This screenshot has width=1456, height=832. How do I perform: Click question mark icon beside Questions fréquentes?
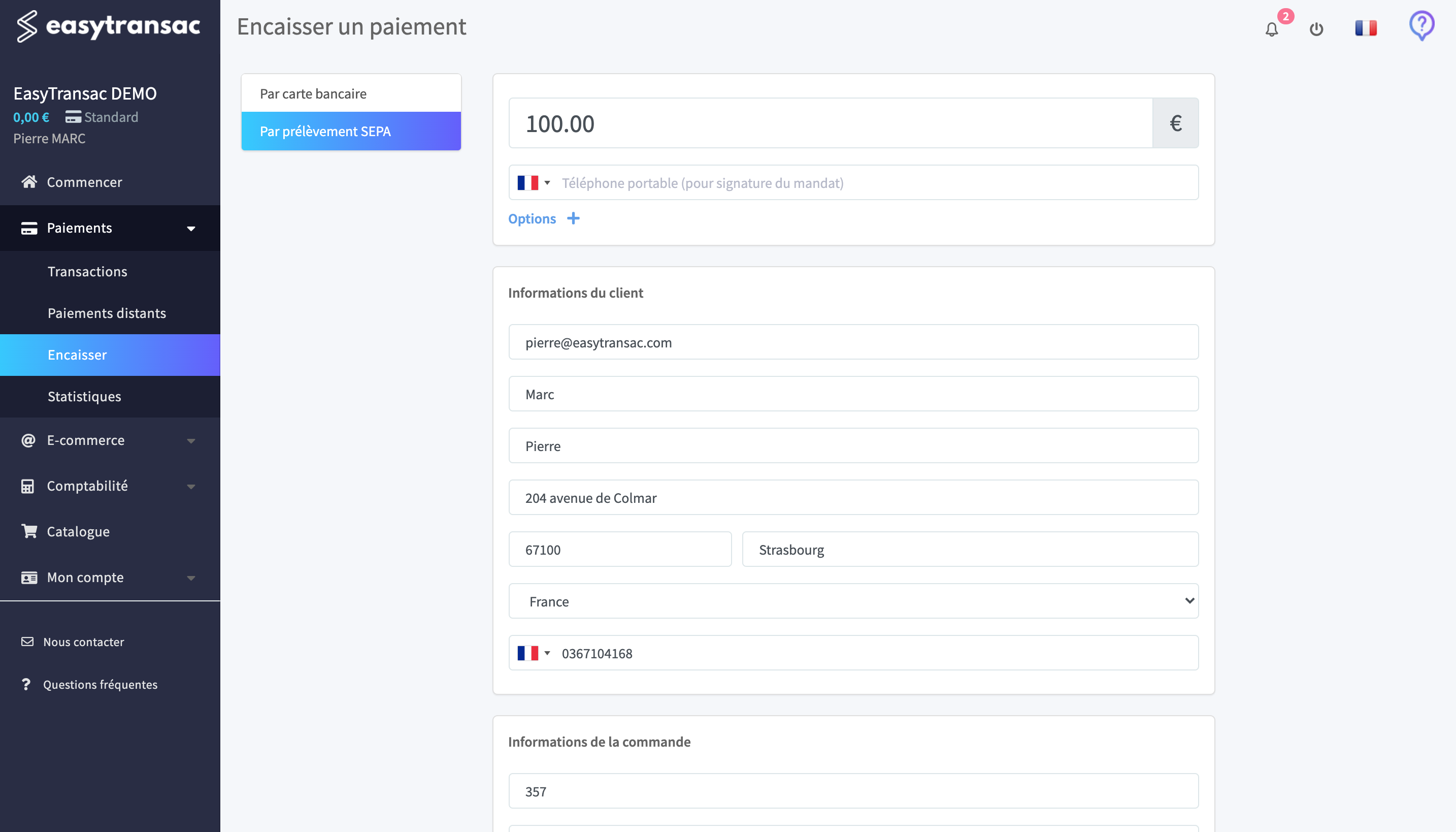(26, 684)
